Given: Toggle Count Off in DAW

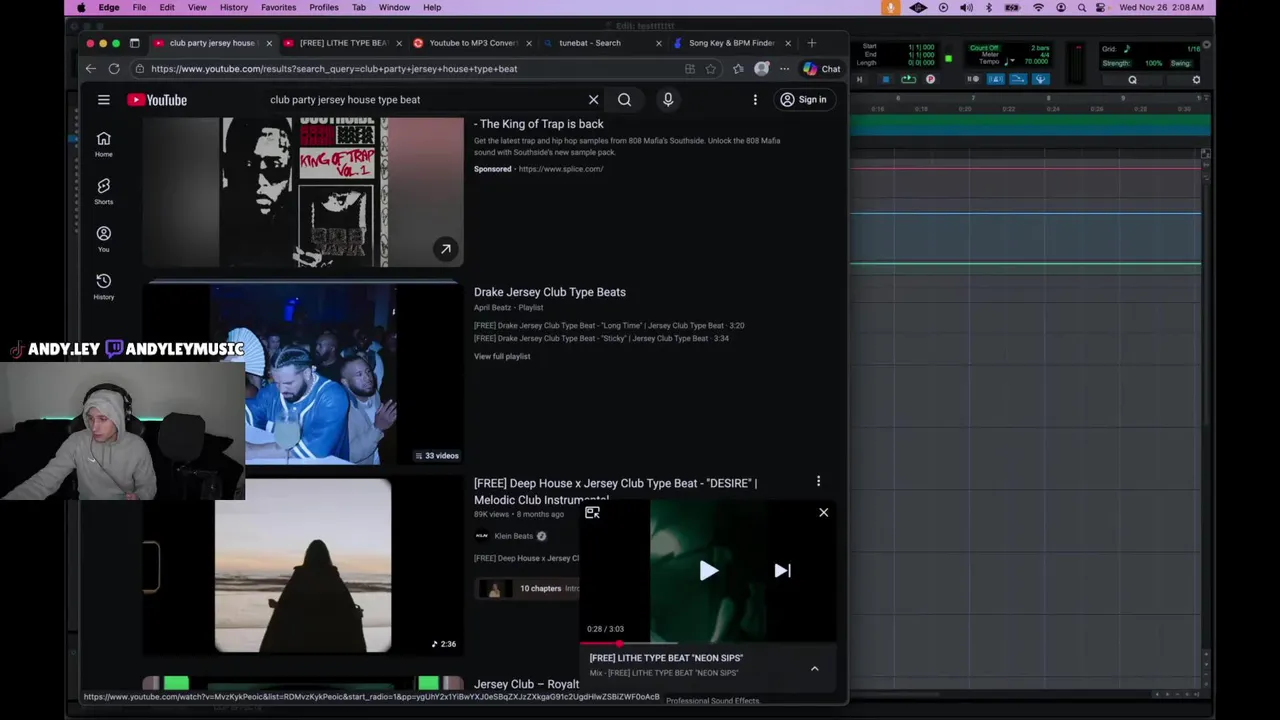Looking at the screenshot, I should (984, 48).
